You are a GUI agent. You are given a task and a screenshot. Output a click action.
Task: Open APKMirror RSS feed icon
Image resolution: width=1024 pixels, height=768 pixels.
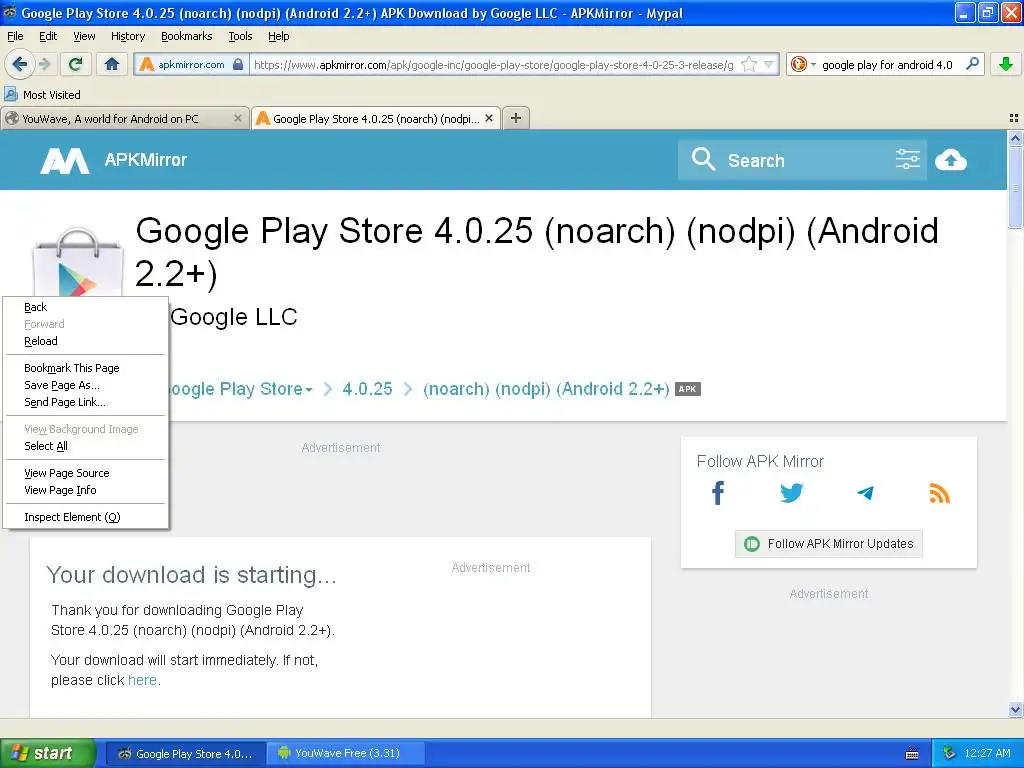939,493
